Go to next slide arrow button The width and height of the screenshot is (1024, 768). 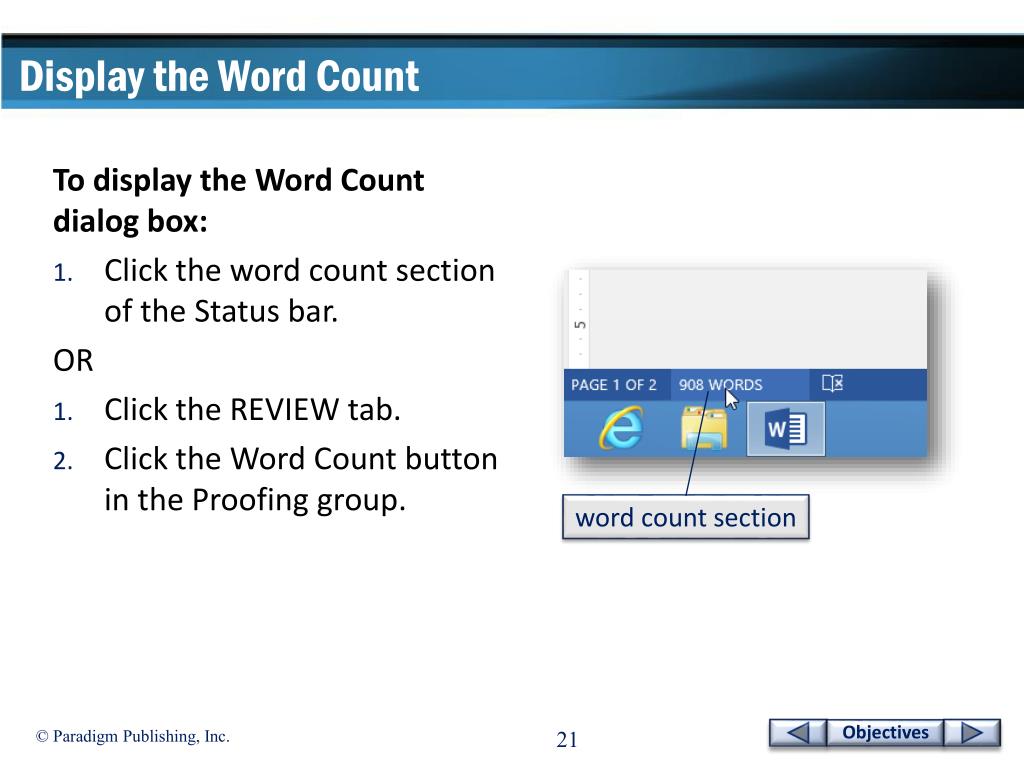tap(972, 733)
